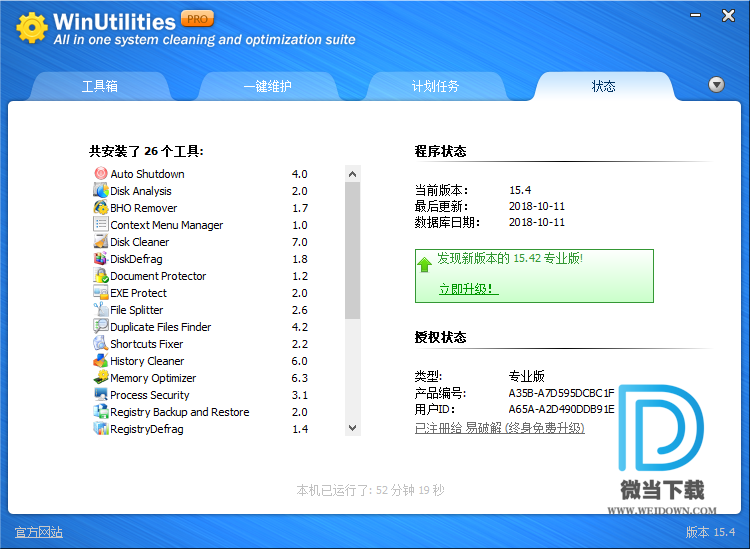Select the Disk Analysis list entry
Screen dimensions: 750x549
pyautogui.click(x=201, y=191)
